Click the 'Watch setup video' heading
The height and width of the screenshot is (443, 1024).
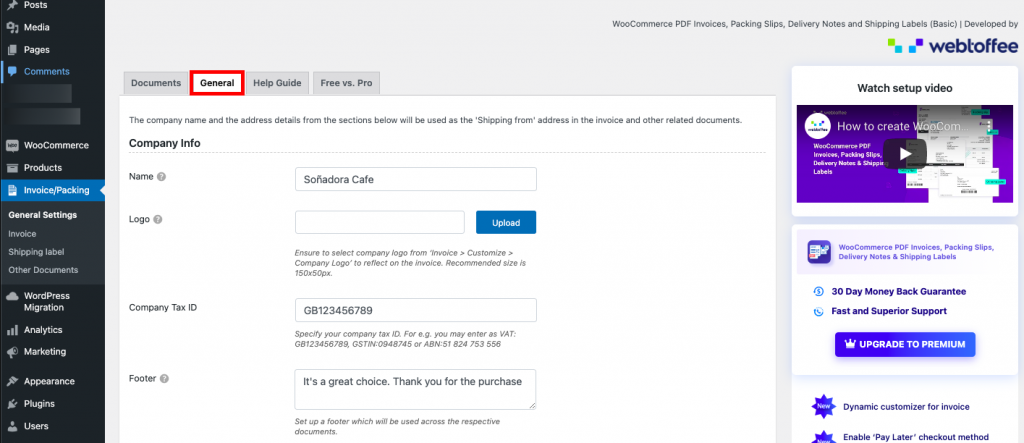click(904, 88)
